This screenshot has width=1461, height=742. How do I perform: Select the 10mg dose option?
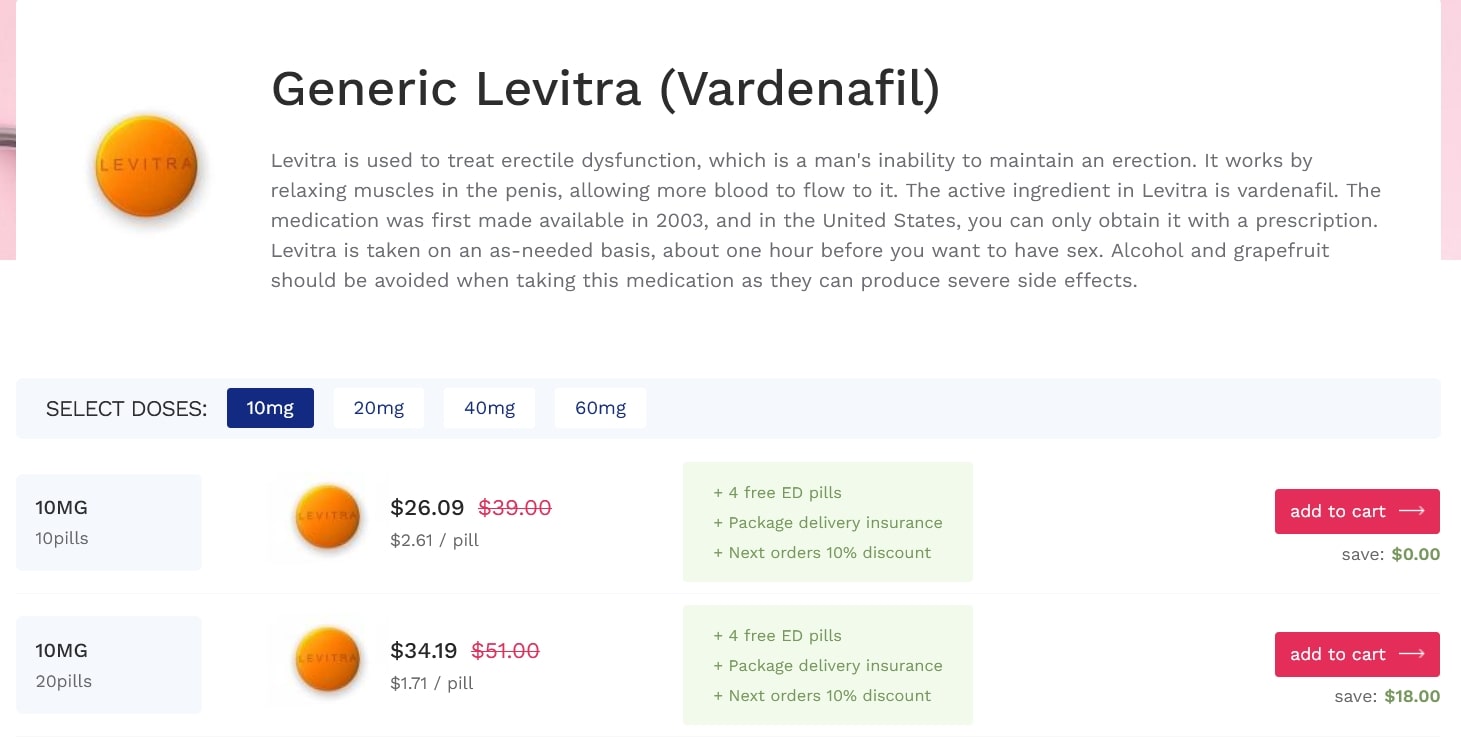point(270,408)
